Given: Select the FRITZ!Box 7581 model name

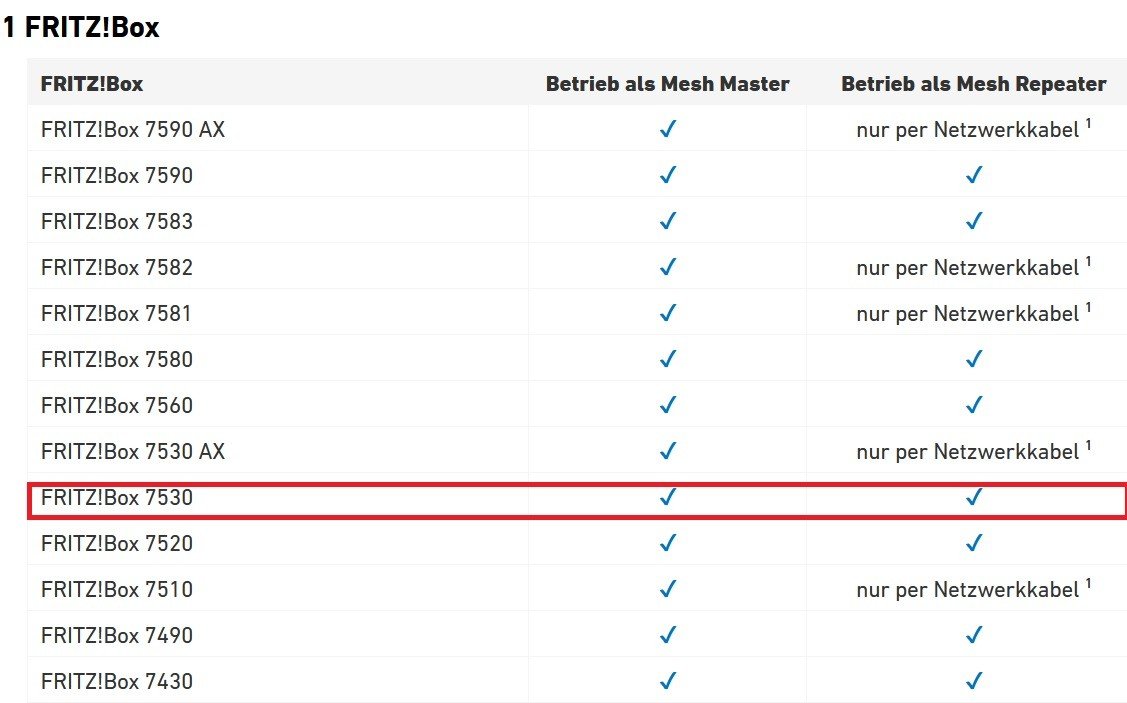Looking at the screenshot, I should (116, 313).
